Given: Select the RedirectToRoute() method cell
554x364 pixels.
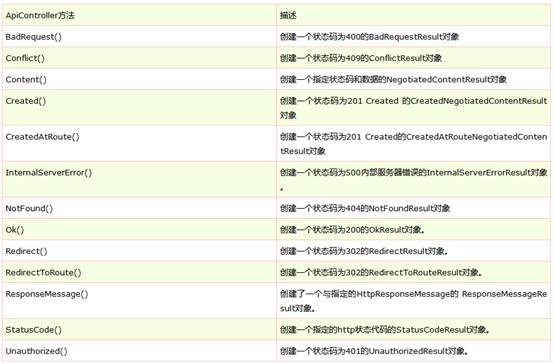Looking at the screenshot, I should pyautogui.click(x=140, y=272).
